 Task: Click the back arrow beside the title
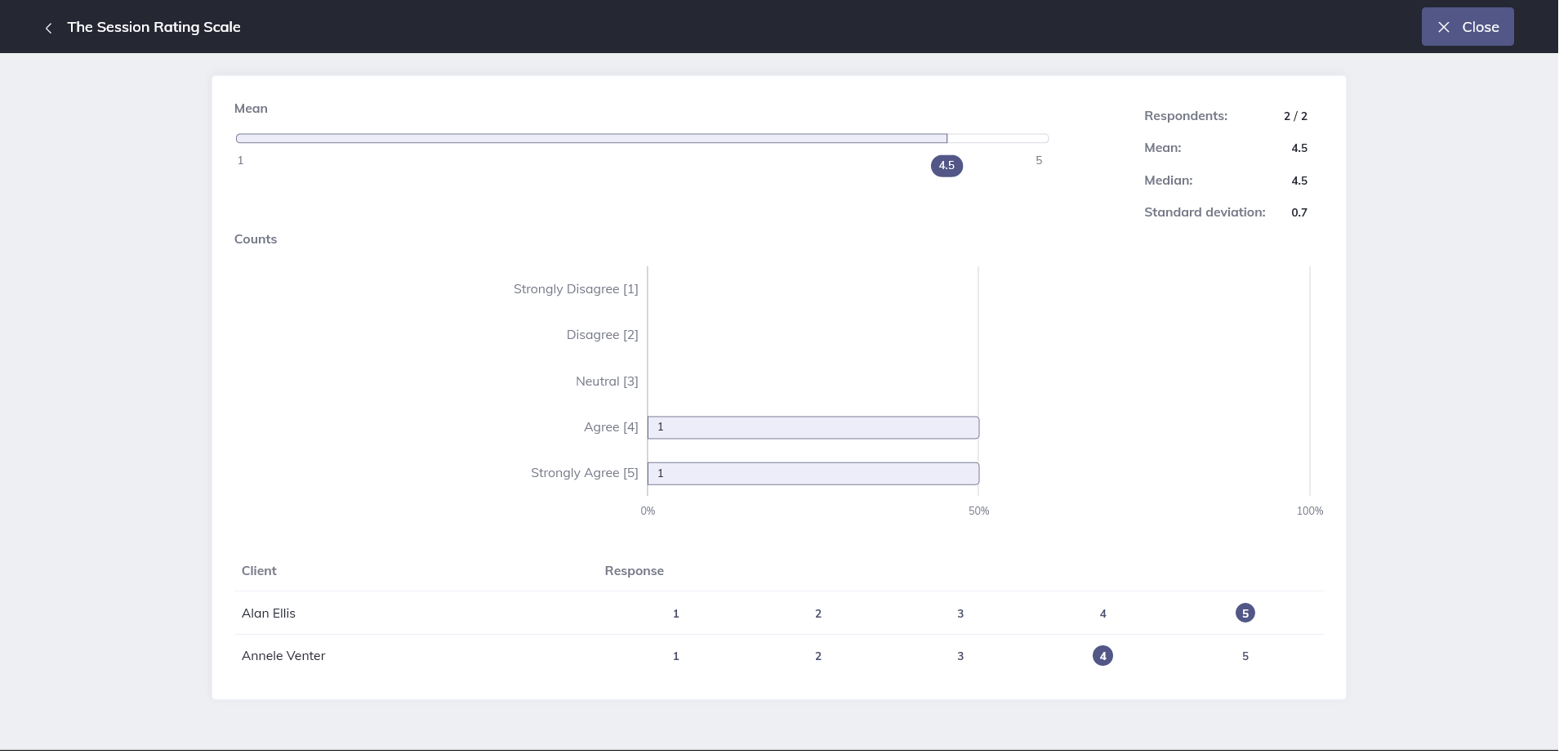pos(48,27)
